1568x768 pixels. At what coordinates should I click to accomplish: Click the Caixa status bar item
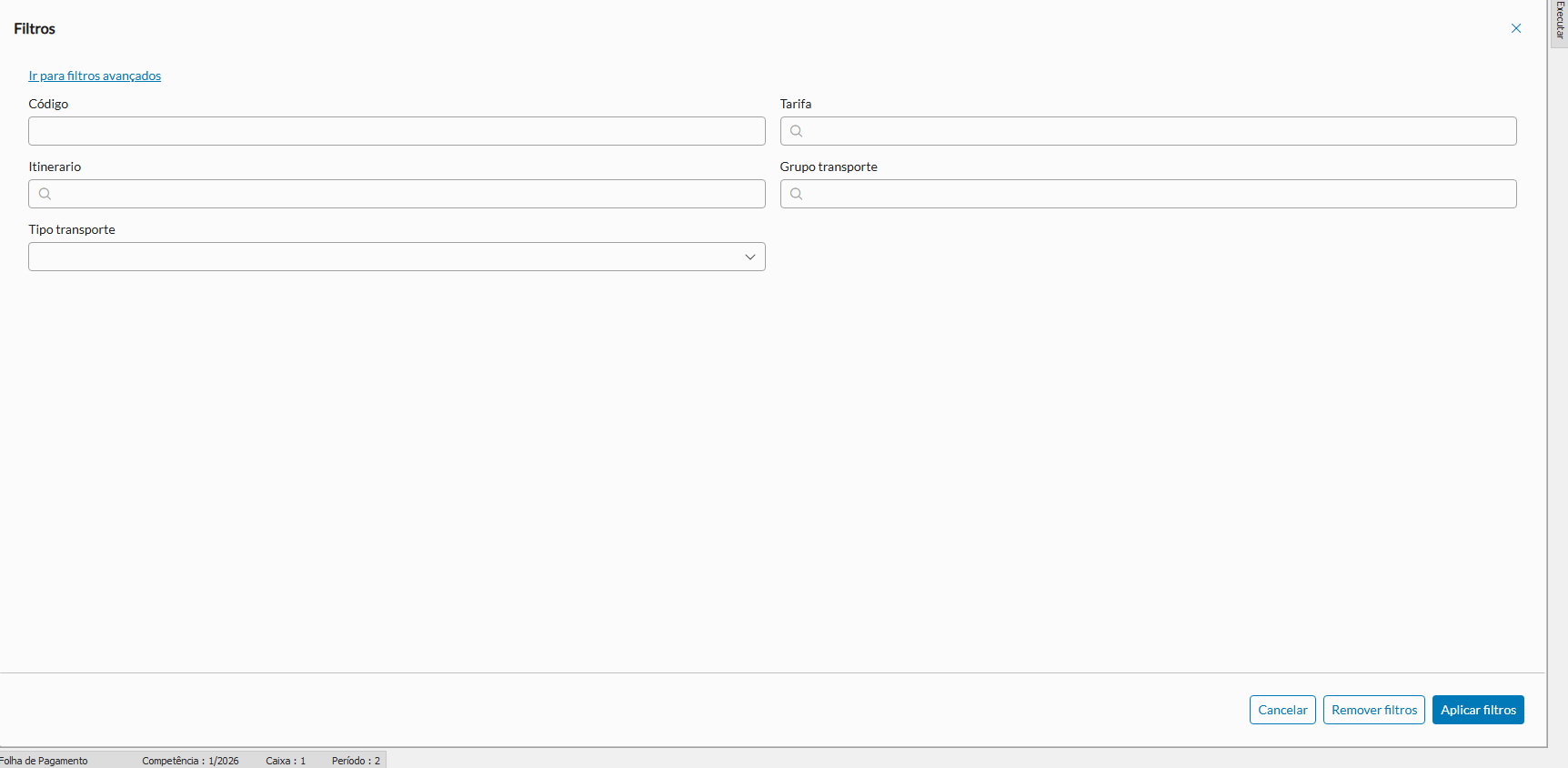(x=286, y=761)
